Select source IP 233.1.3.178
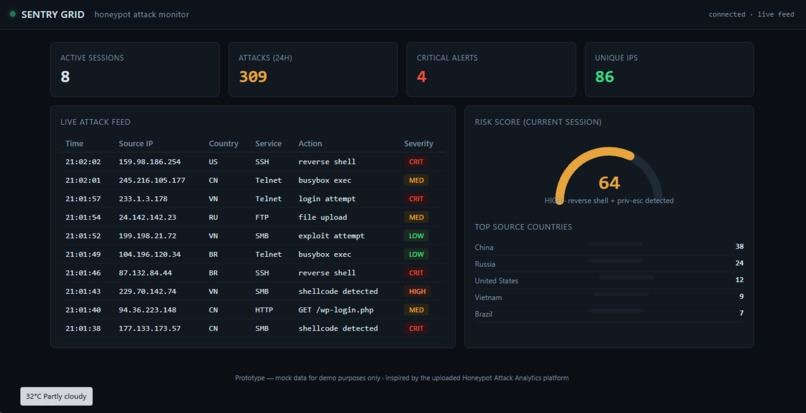The height and width of the screenshot is (413, 806). 143,199
